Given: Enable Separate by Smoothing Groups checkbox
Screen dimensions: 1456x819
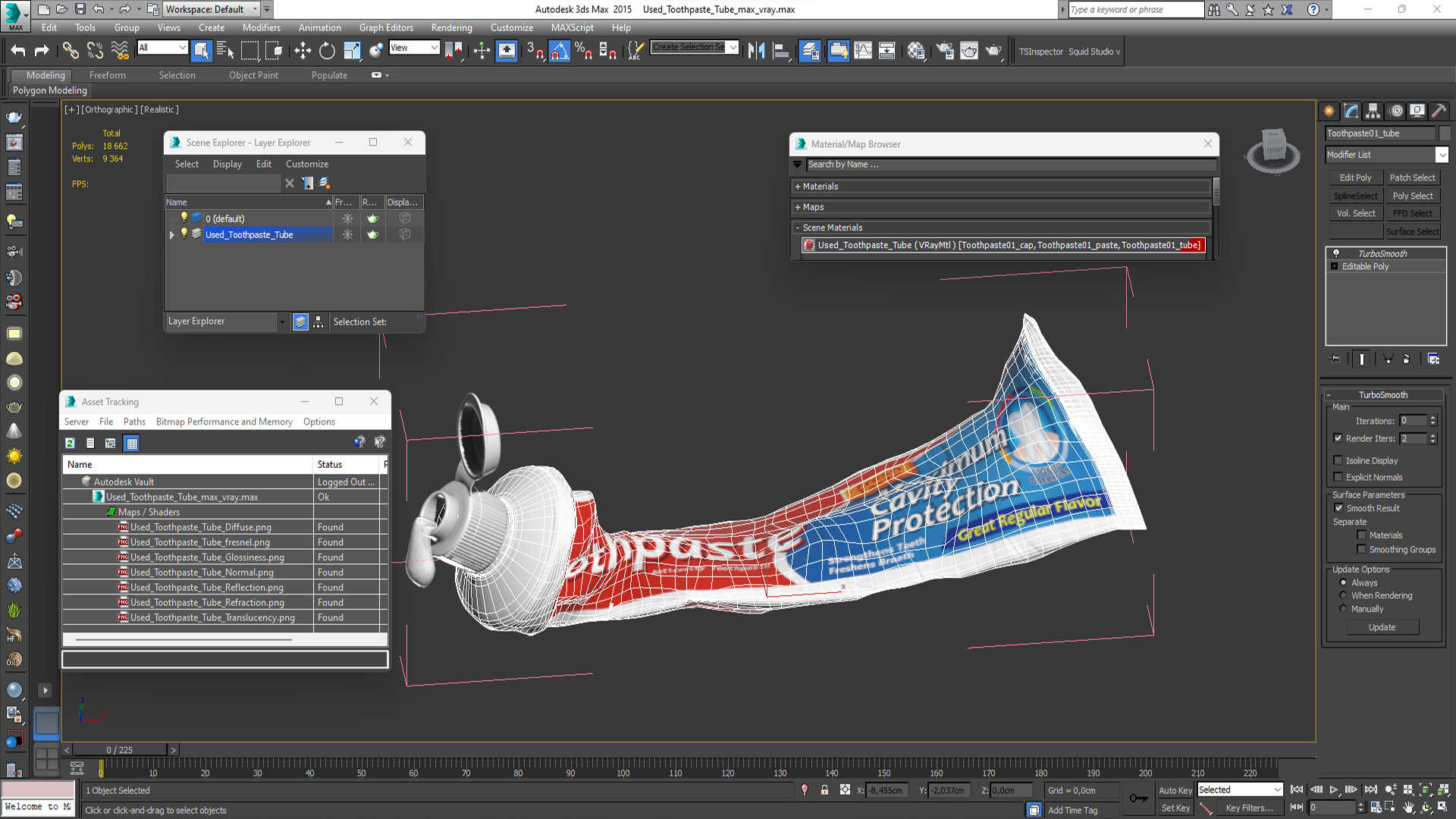Looking at the screenshot, I should (1361, 549).
